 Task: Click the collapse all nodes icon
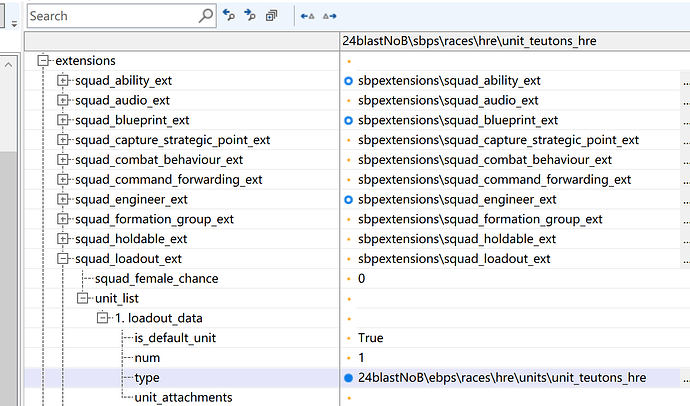[272, 16]
